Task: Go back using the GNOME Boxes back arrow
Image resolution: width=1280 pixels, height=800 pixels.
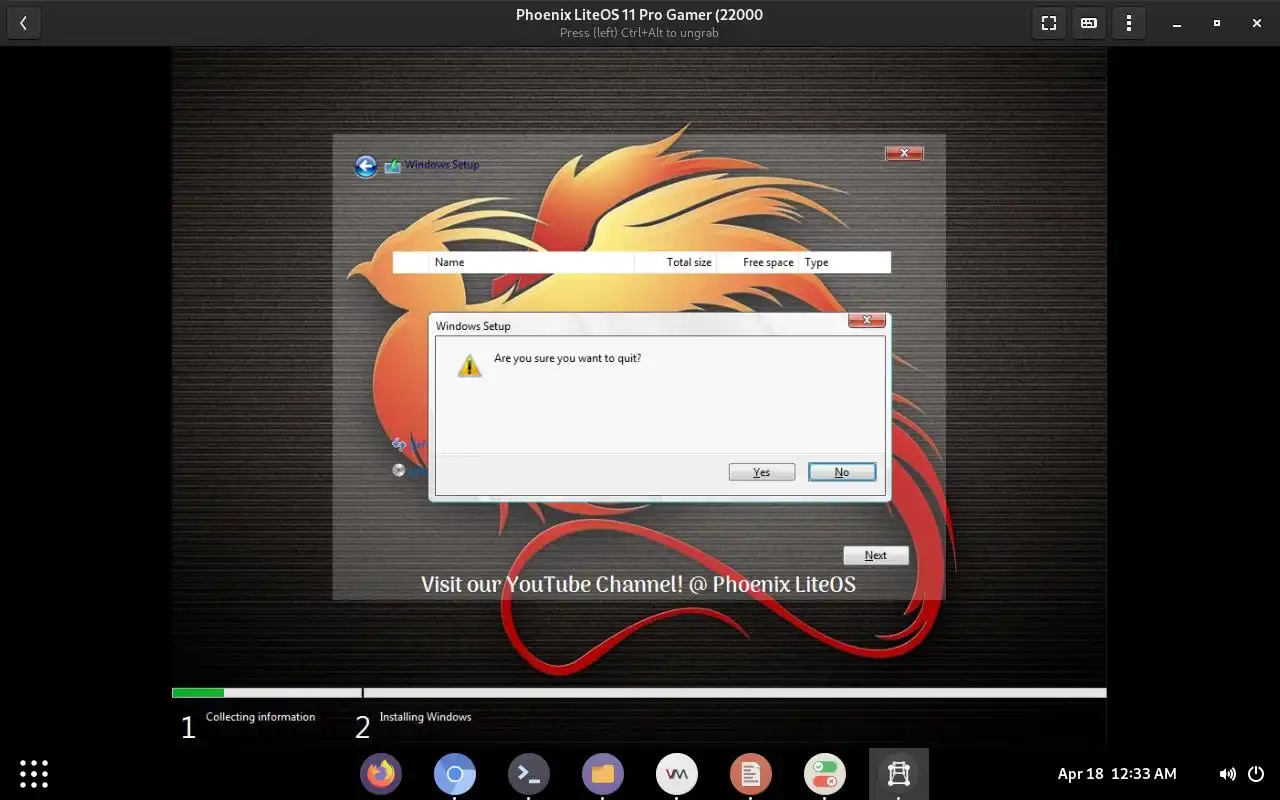Action: click(x=23, y=23)
